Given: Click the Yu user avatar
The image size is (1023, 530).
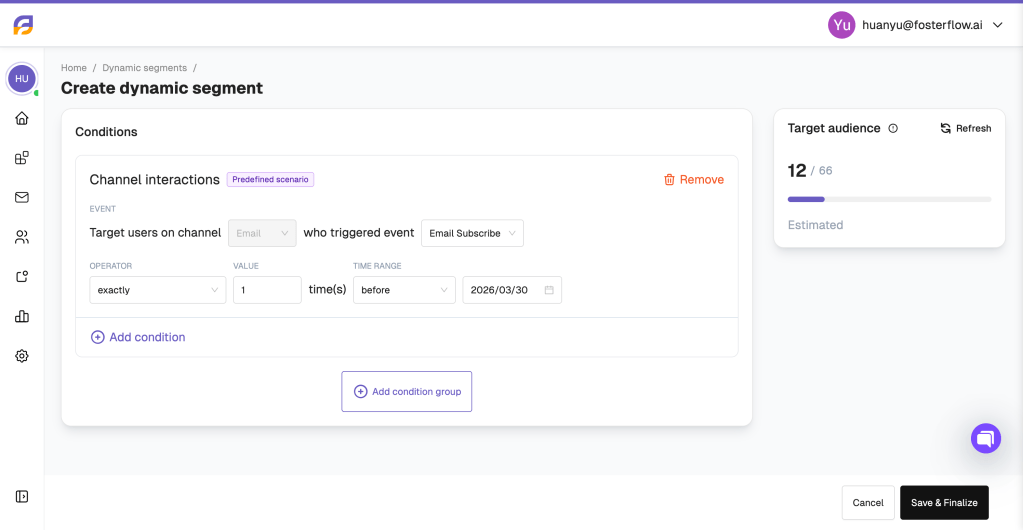Looking at the screenshot, I should 842,25.
